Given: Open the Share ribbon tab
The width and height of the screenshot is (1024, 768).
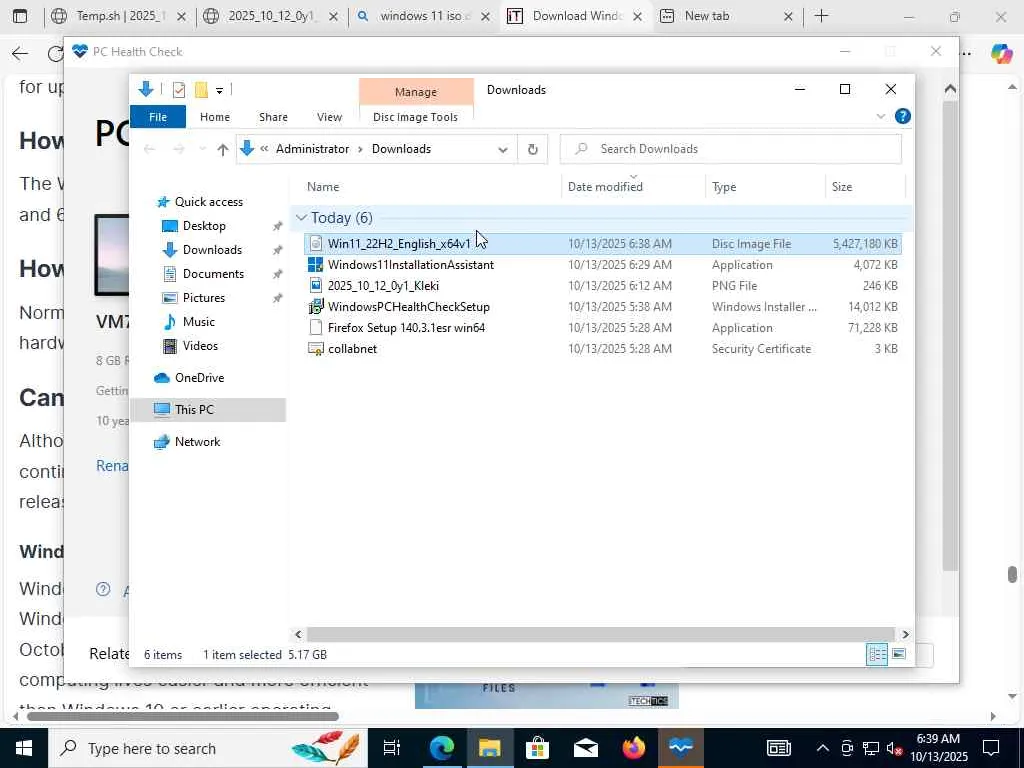Looking at the screenshot, I should (x=273, y=117).
